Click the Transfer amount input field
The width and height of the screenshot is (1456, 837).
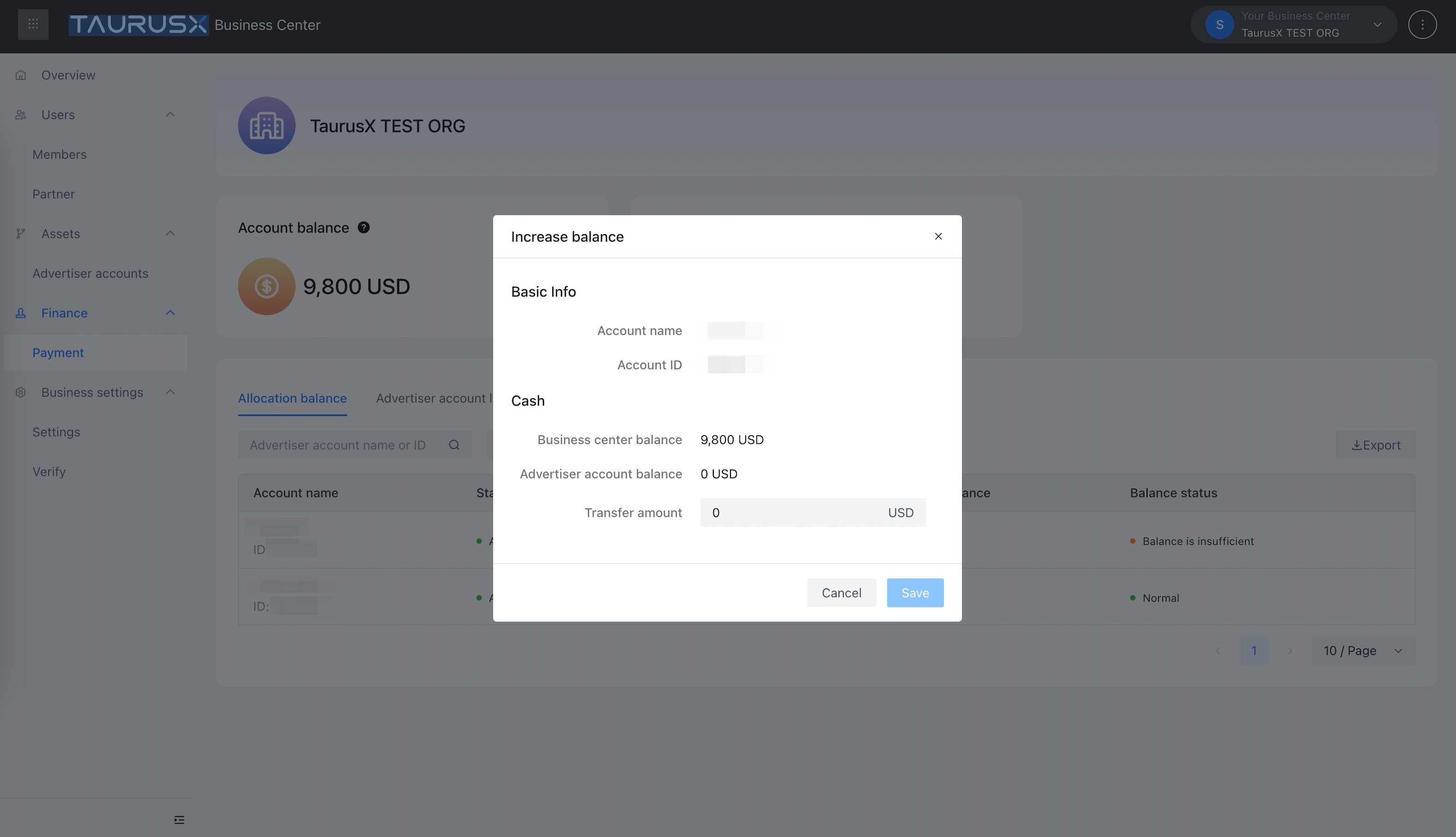(812, 513)
